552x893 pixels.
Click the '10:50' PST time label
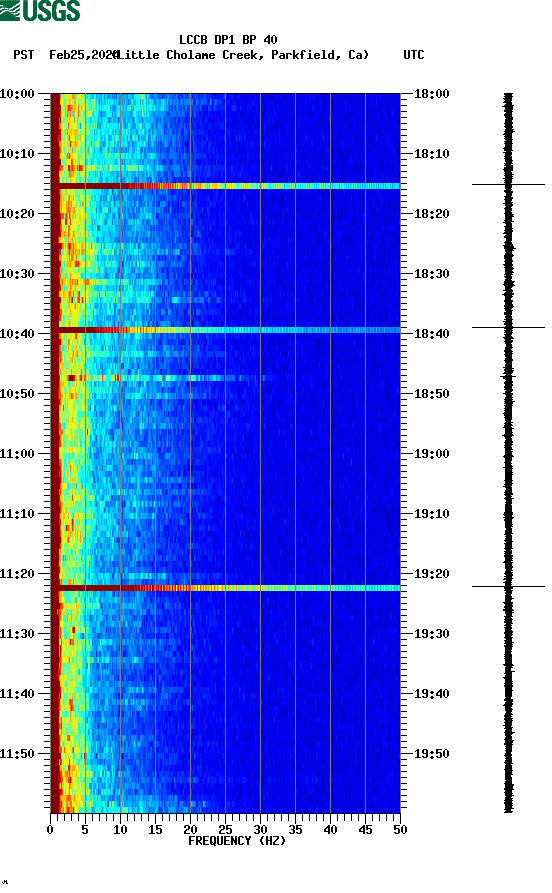tap(17, 394)
